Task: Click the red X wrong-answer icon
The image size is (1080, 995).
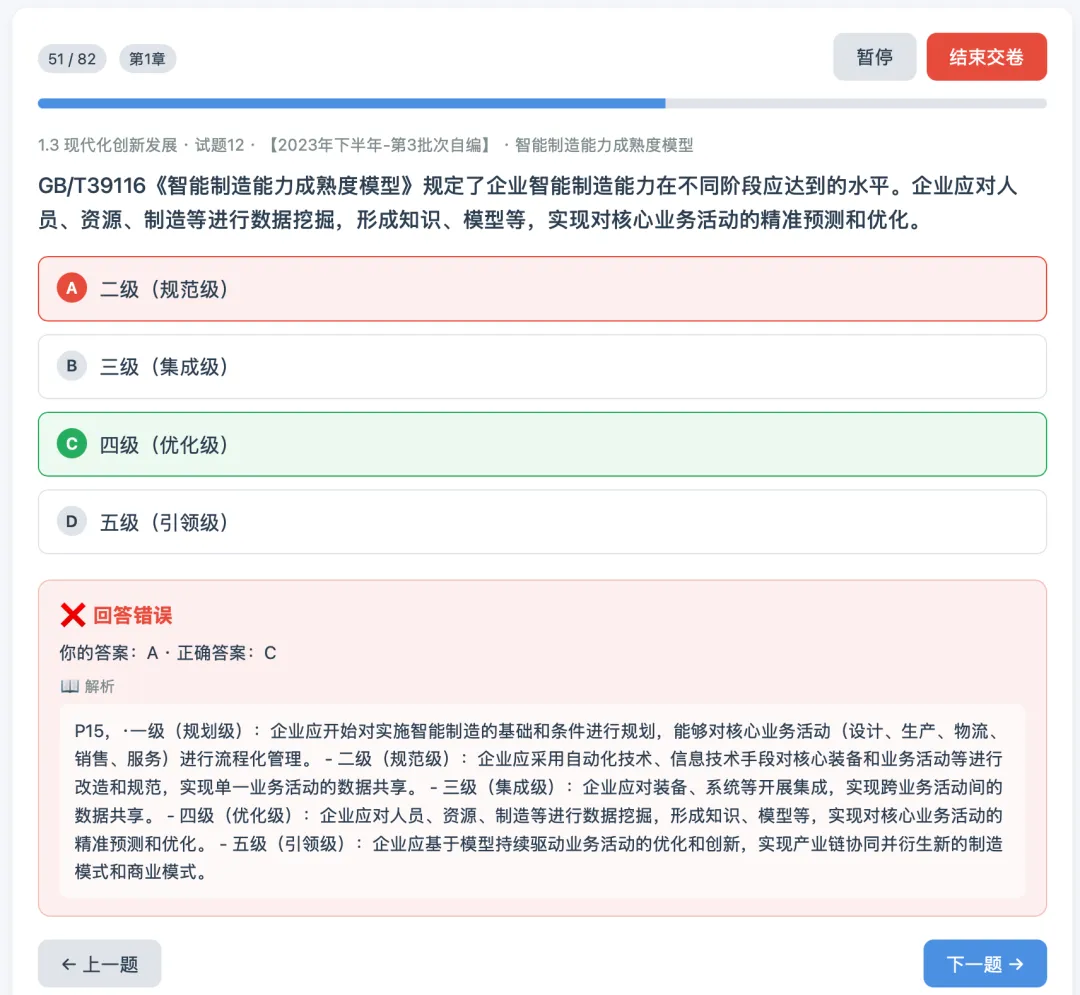Action: [x=73, y=615]
